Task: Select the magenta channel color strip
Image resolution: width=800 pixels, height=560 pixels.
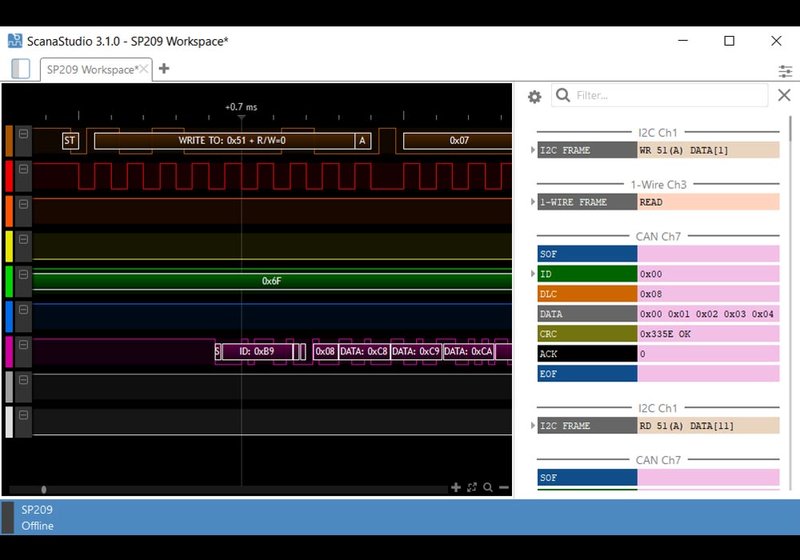Action: pos(9,352)
